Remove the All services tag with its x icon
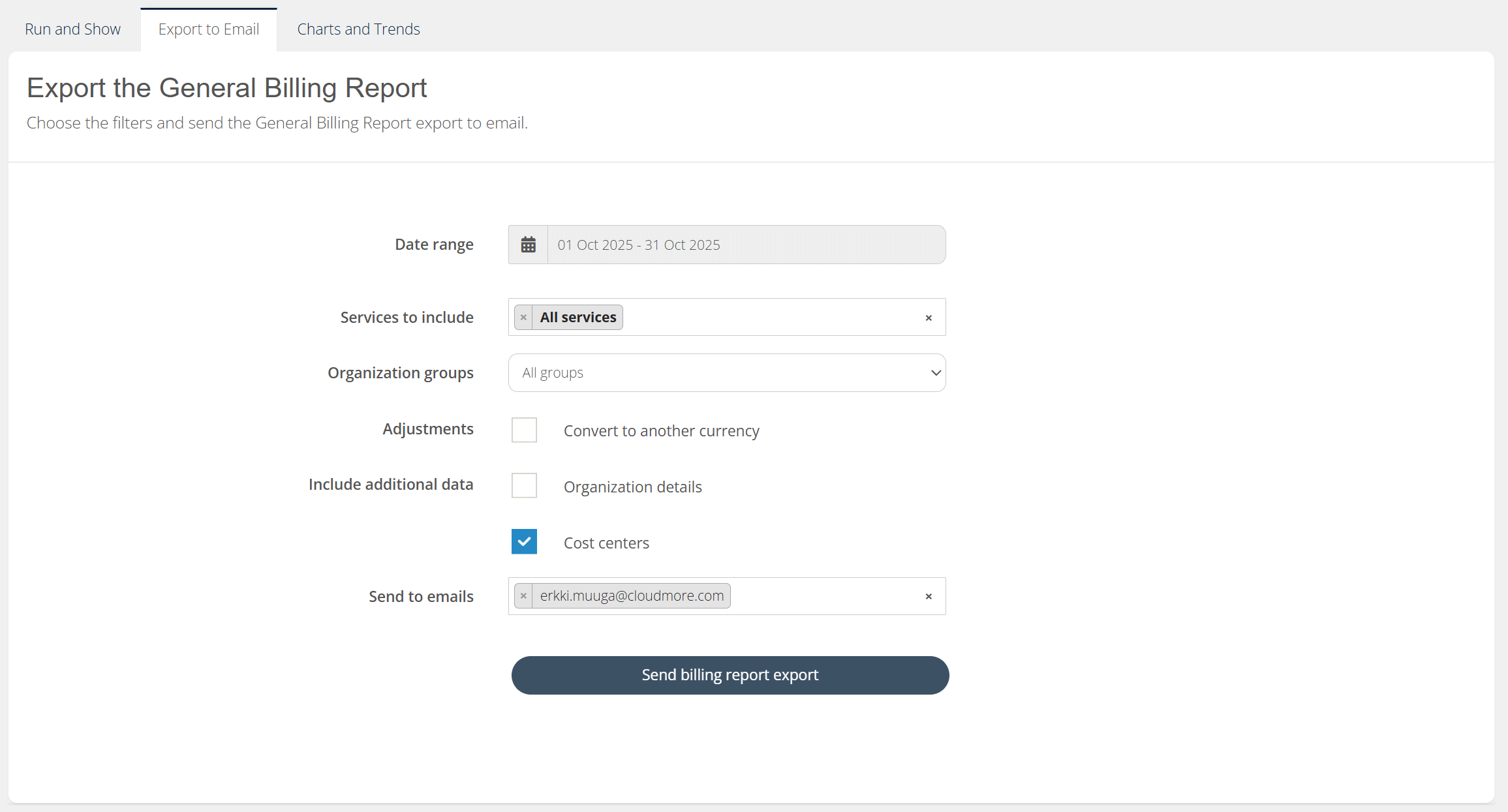The image size is (1508, 812). [x=523, y=317]
